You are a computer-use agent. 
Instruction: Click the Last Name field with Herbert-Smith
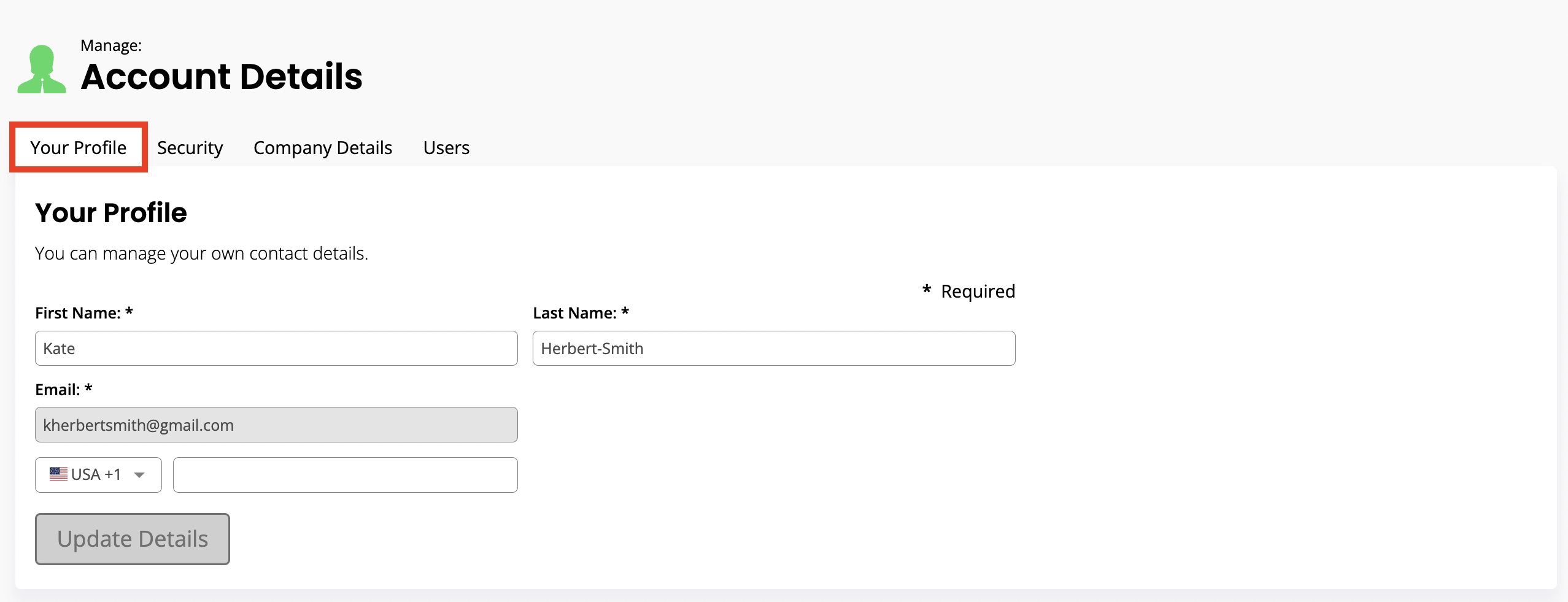[x=774, y=349]
